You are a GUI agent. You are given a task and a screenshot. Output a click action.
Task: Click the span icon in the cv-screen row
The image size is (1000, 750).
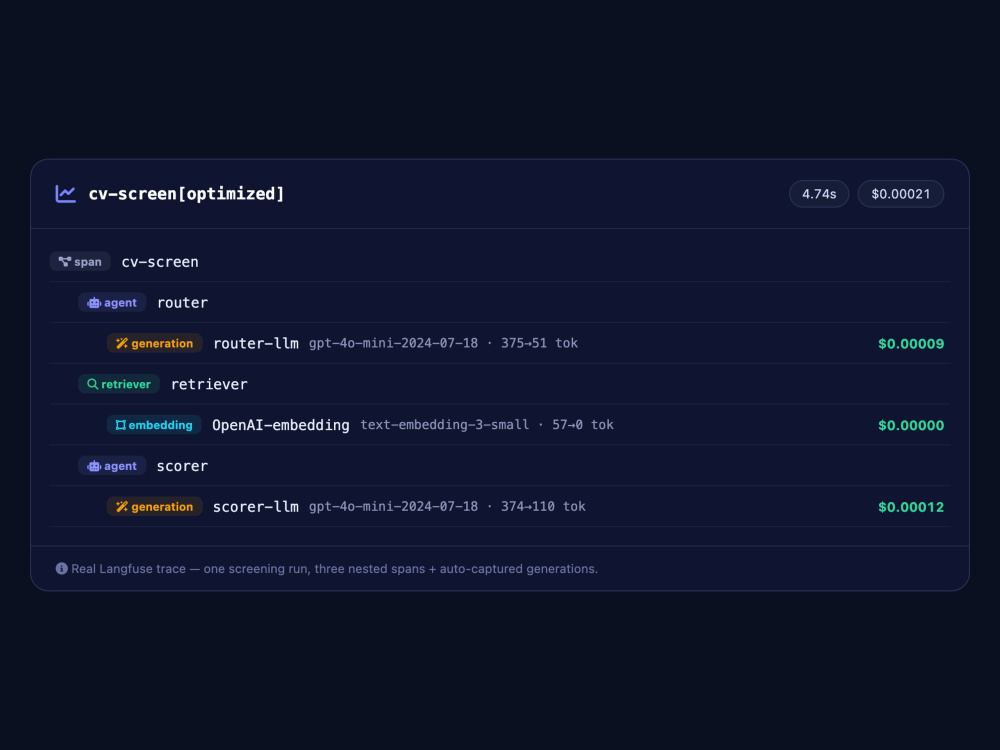pos(64,261)
